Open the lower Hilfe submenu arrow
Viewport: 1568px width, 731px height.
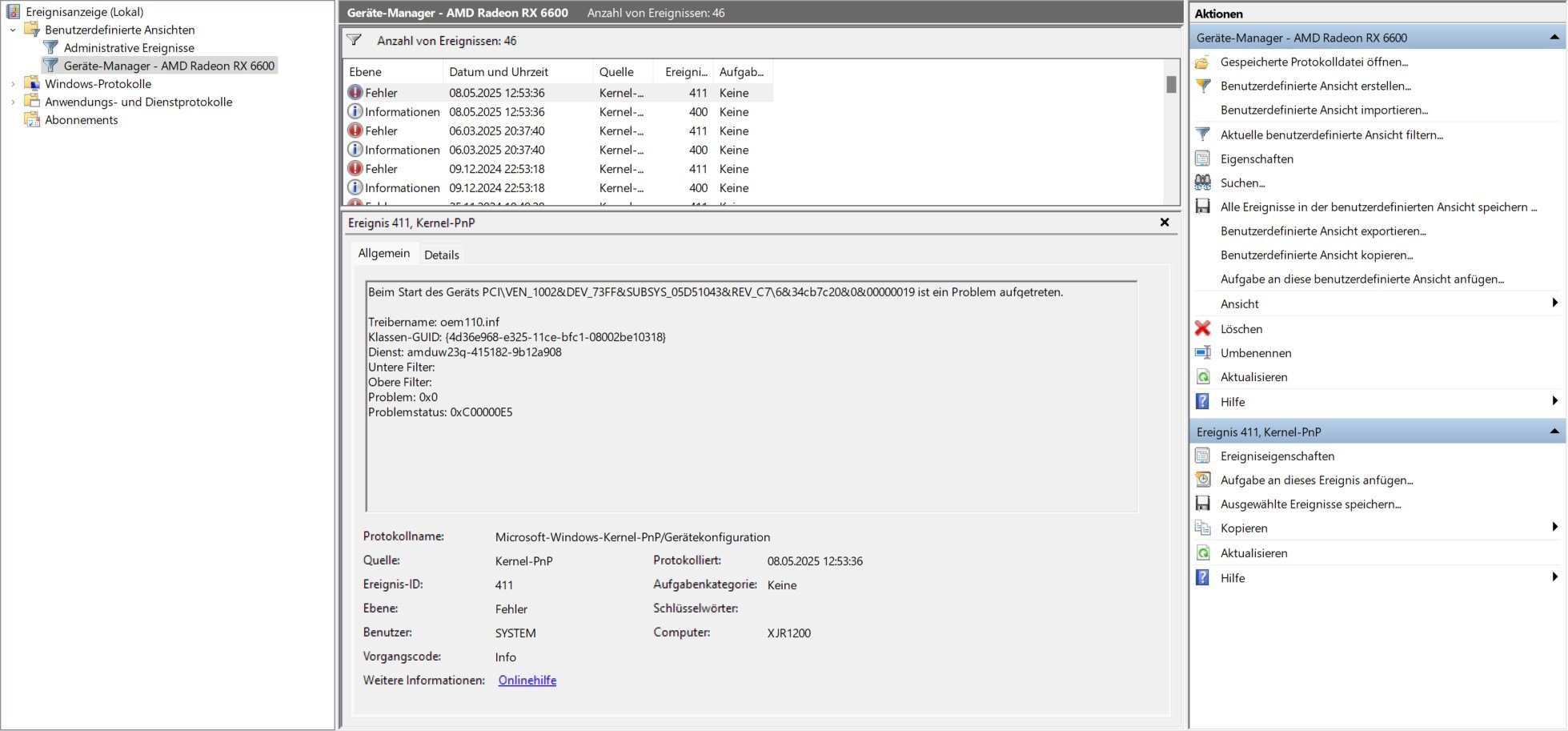click(1554, 576)
